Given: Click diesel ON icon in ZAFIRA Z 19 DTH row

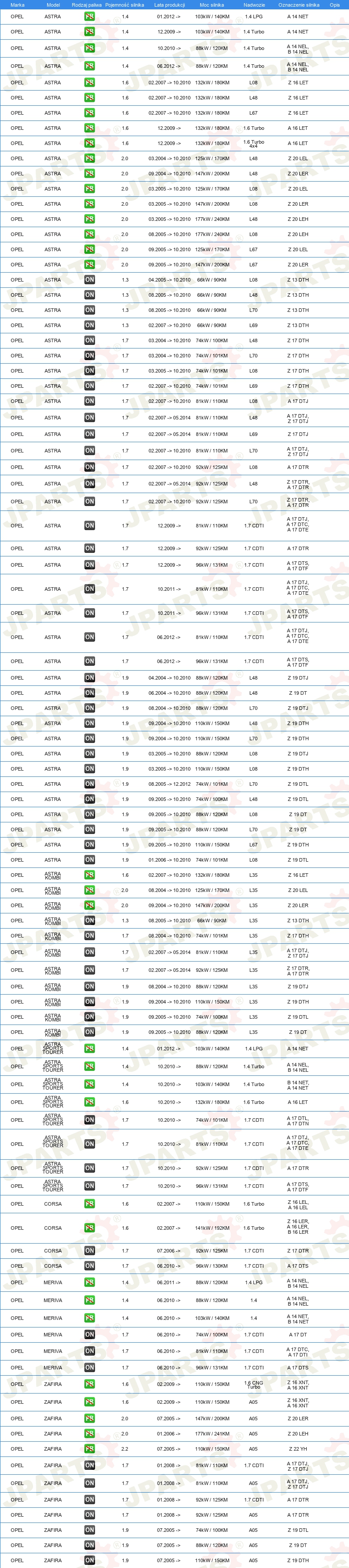Looking at the screenshot, I should [x=90, y=1561].
